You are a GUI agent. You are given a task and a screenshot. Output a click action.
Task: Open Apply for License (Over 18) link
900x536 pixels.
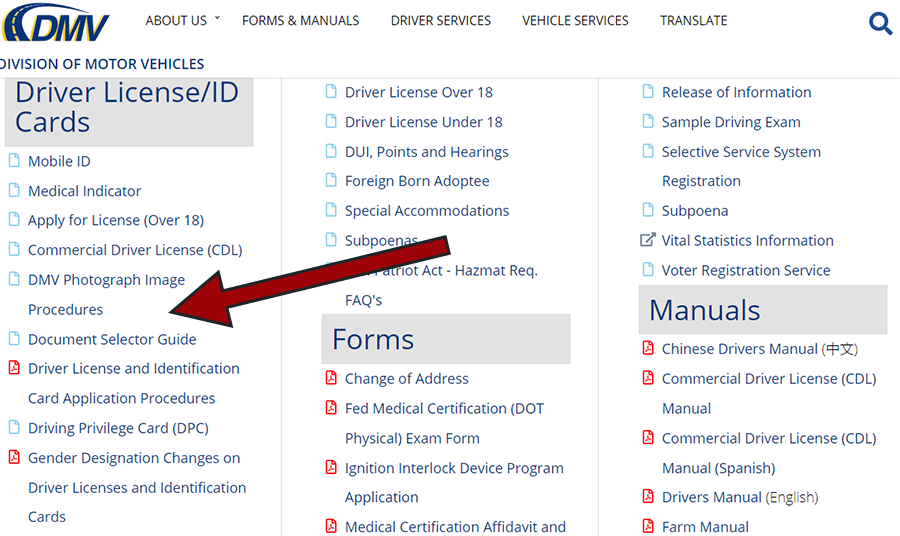pos(116,220)
